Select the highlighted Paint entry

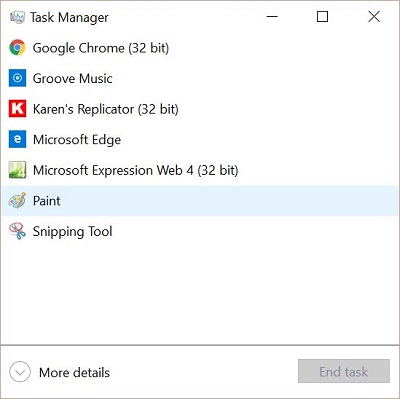tap(200, 201)
